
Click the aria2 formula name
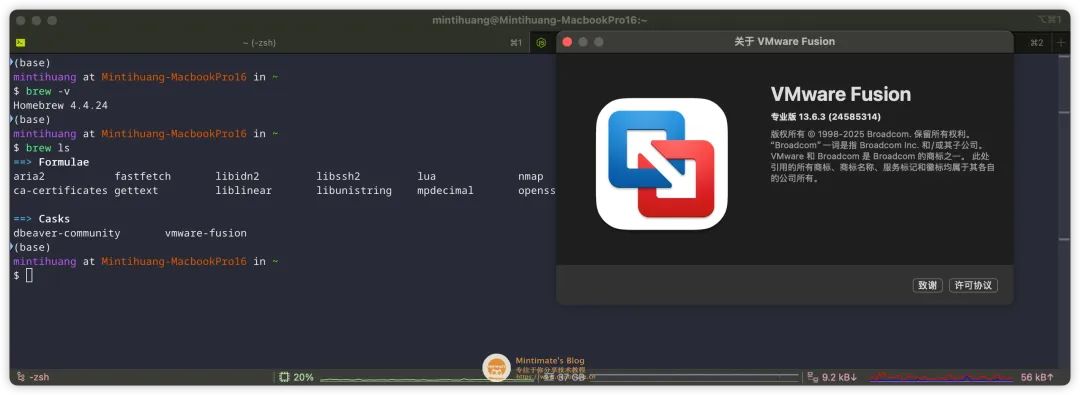click(x=29, y=176)
